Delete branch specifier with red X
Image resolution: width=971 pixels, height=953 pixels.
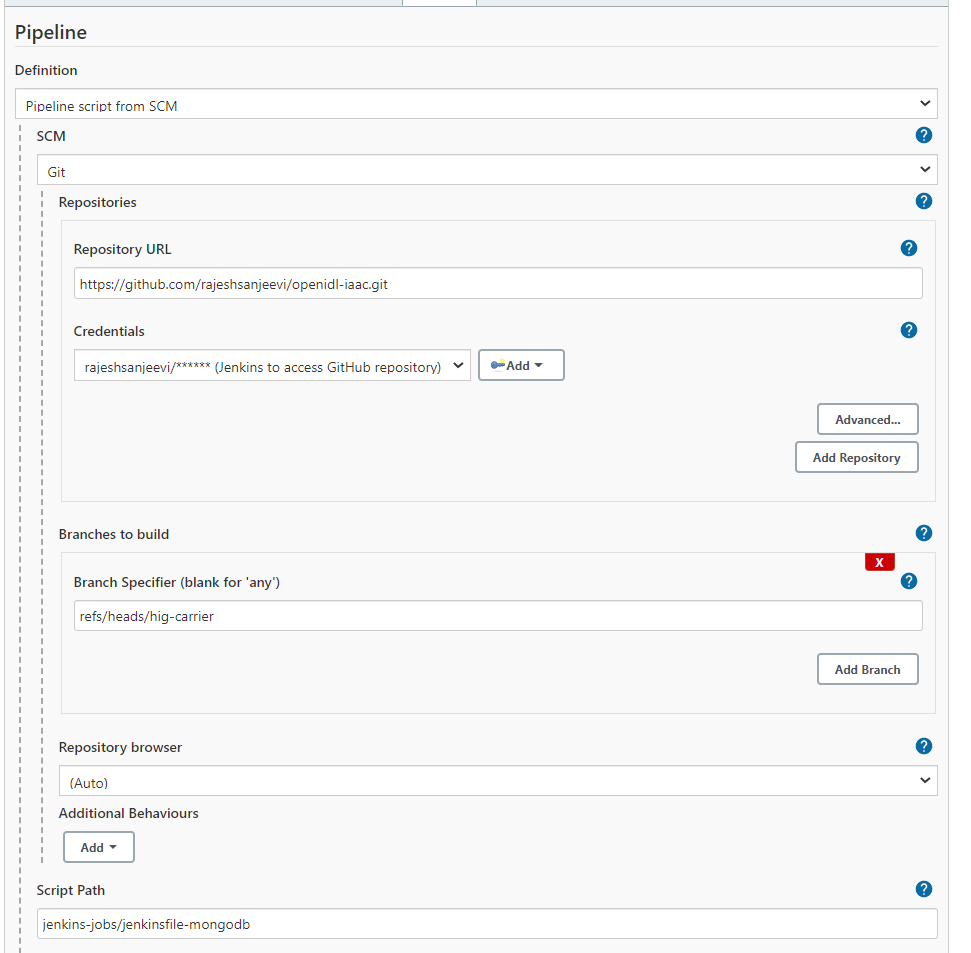(x=879, y=562)
